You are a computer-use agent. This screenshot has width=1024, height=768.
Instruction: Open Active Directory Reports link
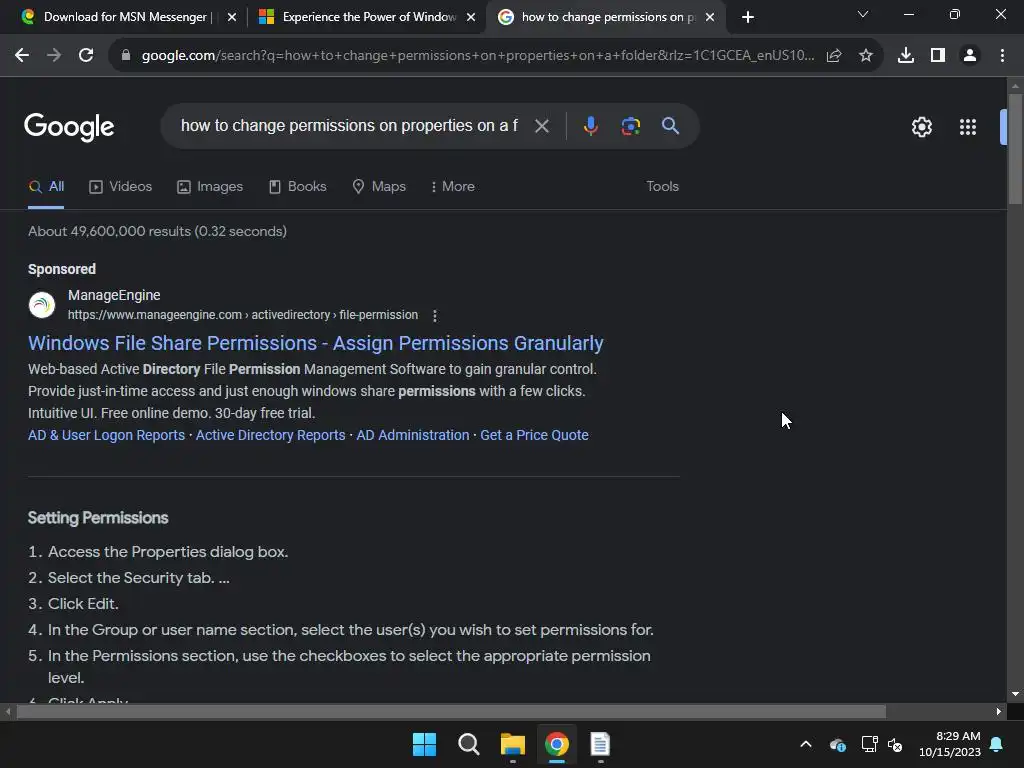[x=270, y=436]
